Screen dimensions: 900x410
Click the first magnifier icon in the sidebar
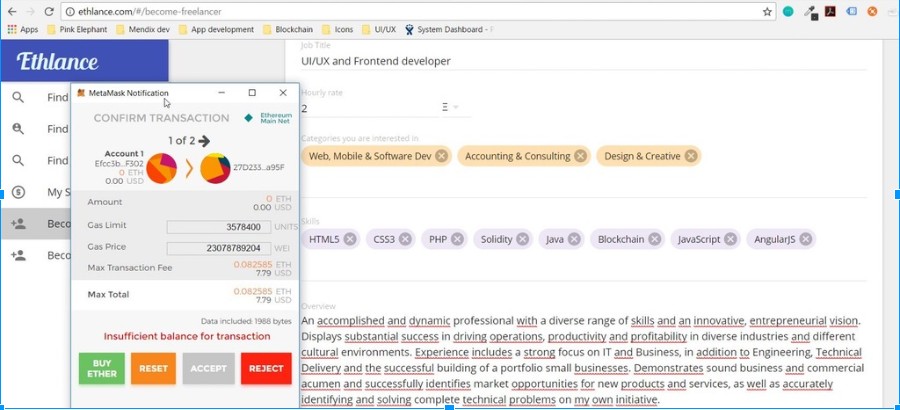(x=18, y=98)
